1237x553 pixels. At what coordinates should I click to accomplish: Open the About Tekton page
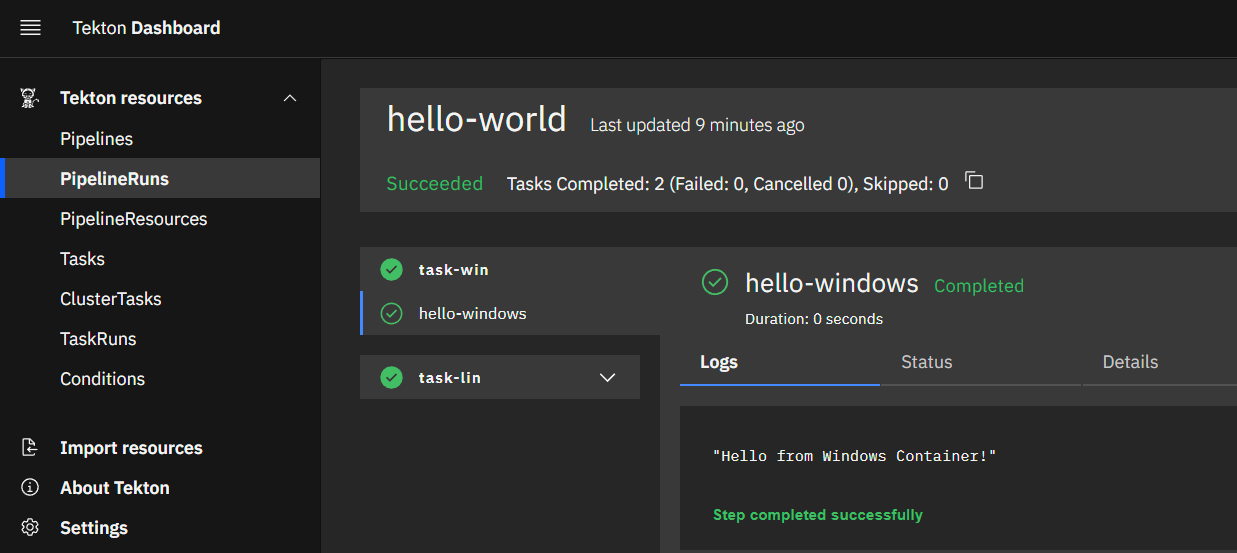(160, 488)
